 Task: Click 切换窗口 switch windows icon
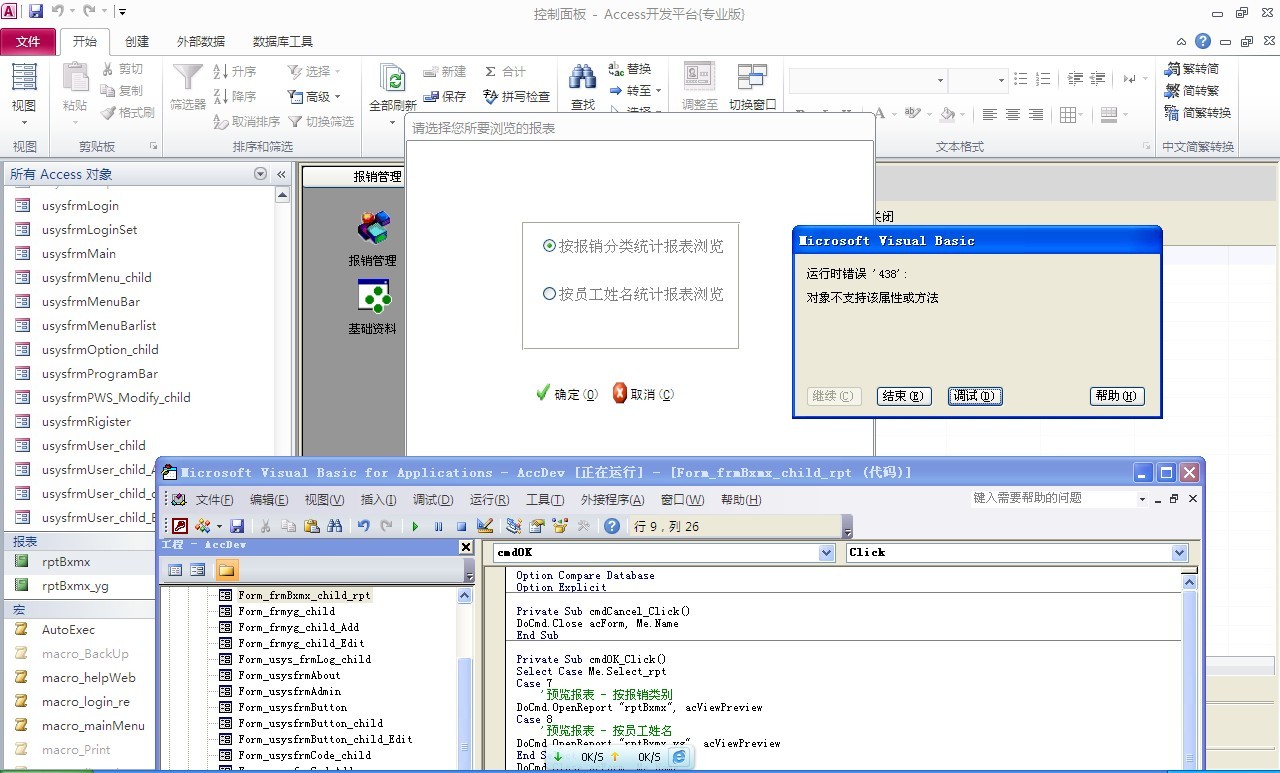[x=752, y=78]
